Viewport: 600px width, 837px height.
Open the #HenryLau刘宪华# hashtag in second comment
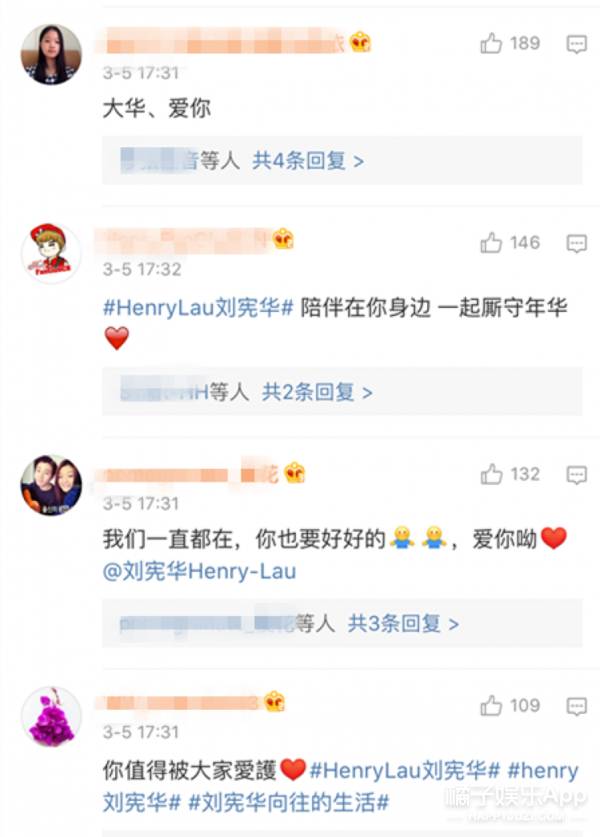tap(198, 307)
